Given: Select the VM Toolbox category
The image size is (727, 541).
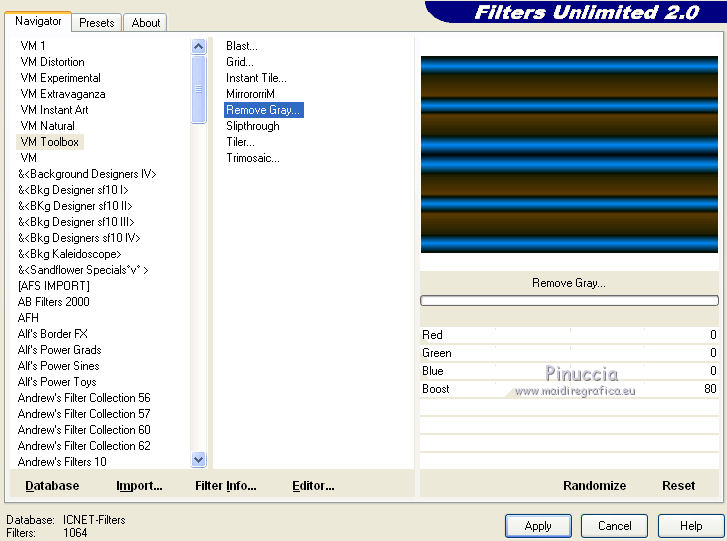Looking at the screenshot, I should 50,142.
